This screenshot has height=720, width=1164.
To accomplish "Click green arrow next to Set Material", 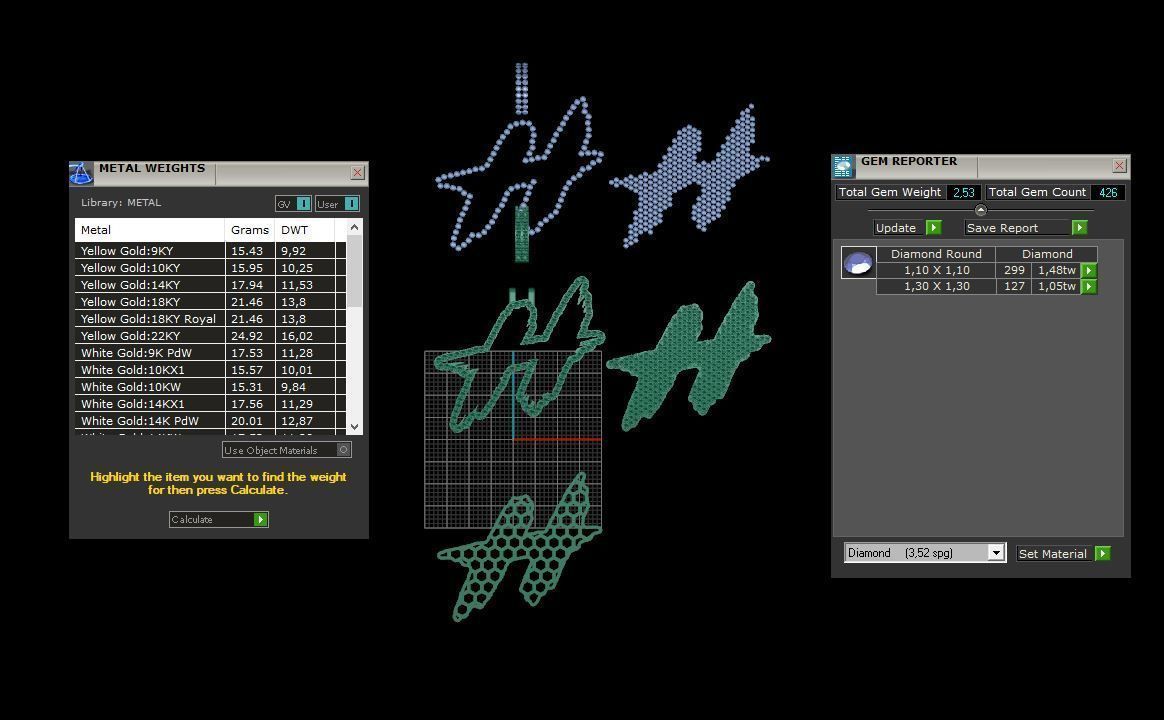I will coord(1103,554).
